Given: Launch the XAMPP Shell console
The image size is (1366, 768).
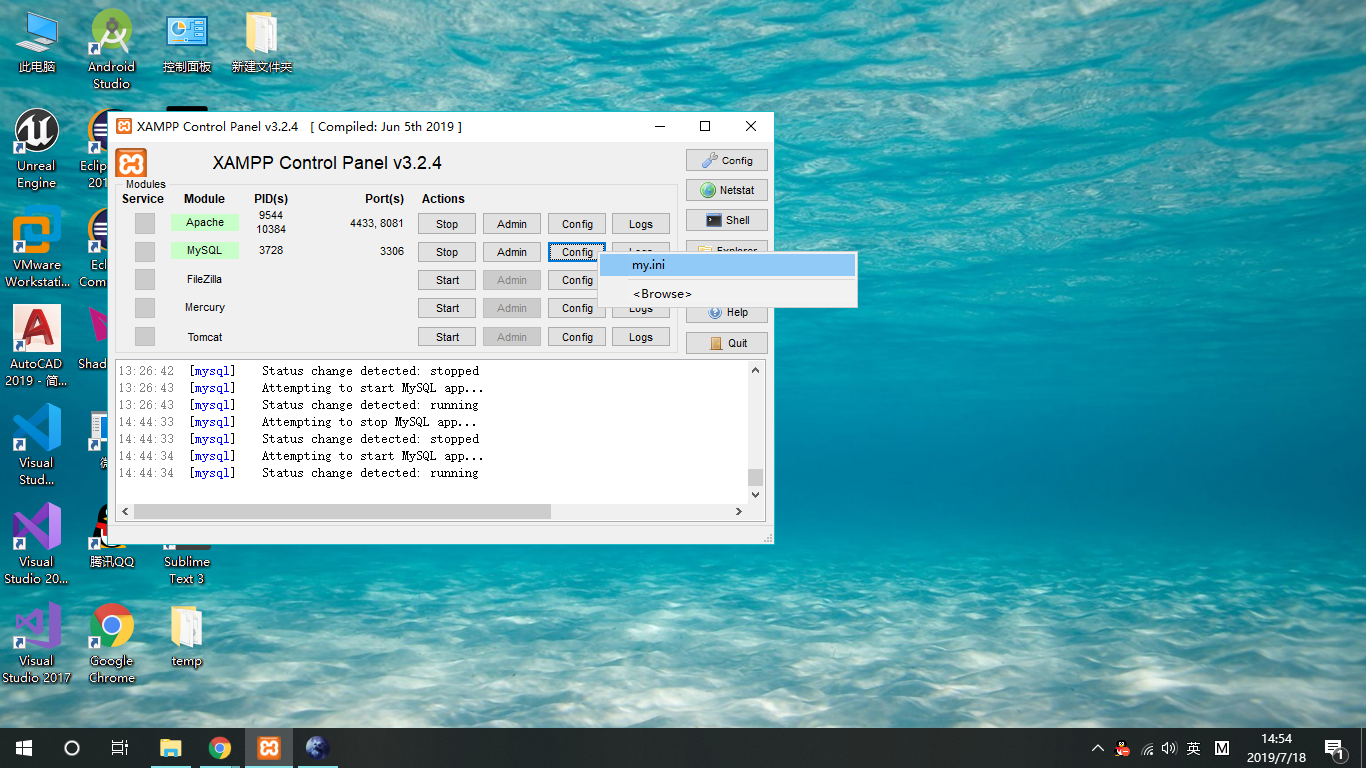Looking at the screenshot, I should [726, 220].
